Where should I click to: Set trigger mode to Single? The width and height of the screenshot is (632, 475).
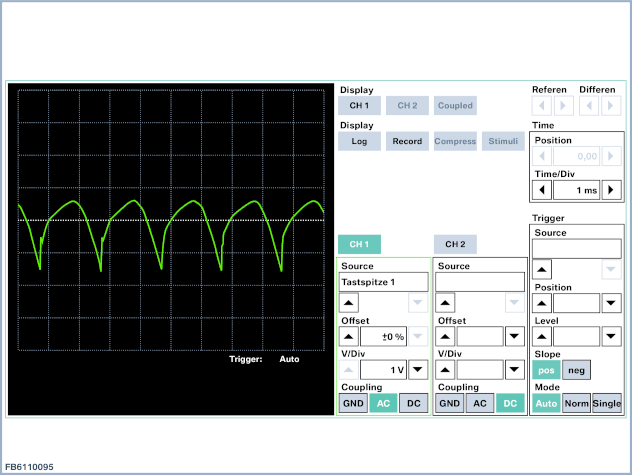click(607, 403)
